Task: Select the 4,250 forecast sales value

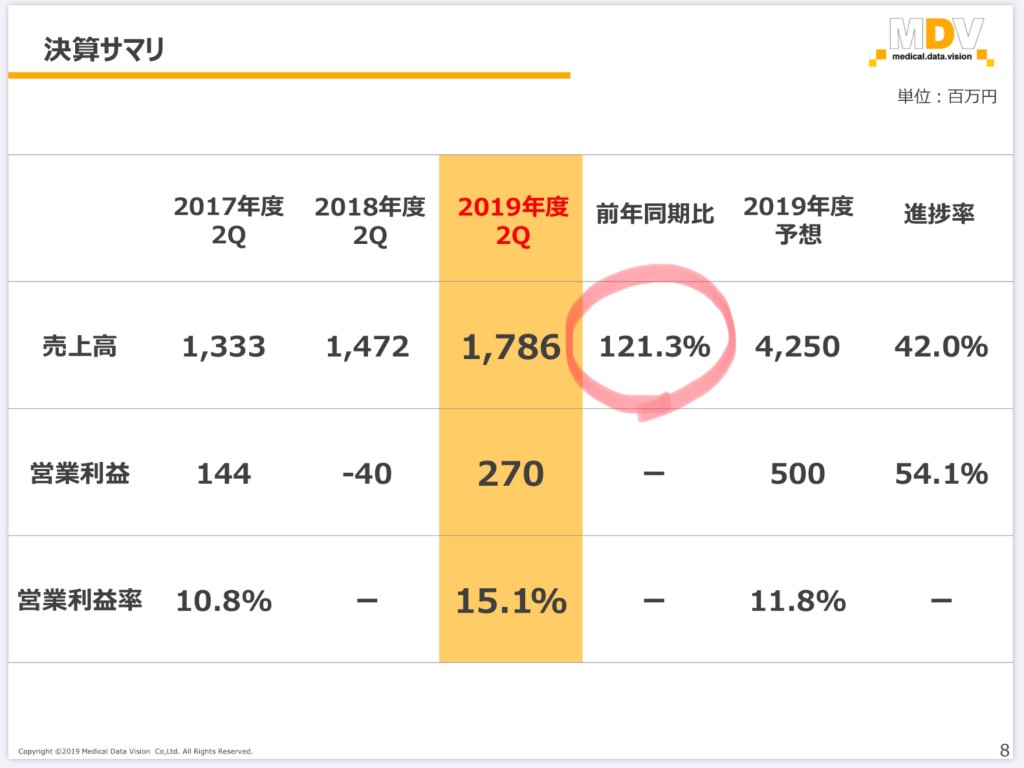Action: [x=797, y=347]
